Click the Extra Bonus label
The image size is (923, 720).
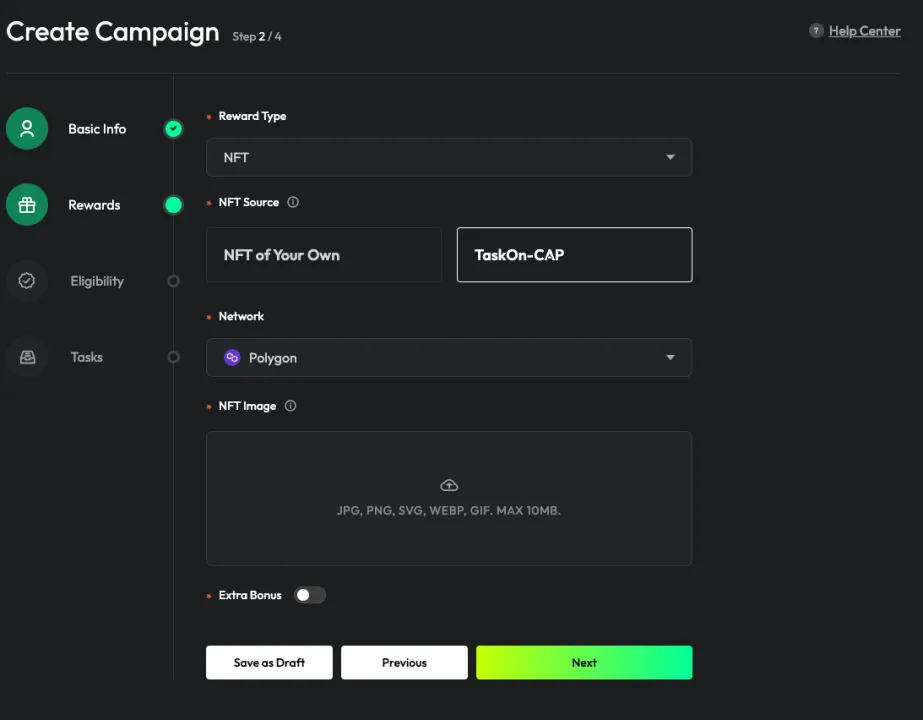pyautogui.click(x=250, y=595)
